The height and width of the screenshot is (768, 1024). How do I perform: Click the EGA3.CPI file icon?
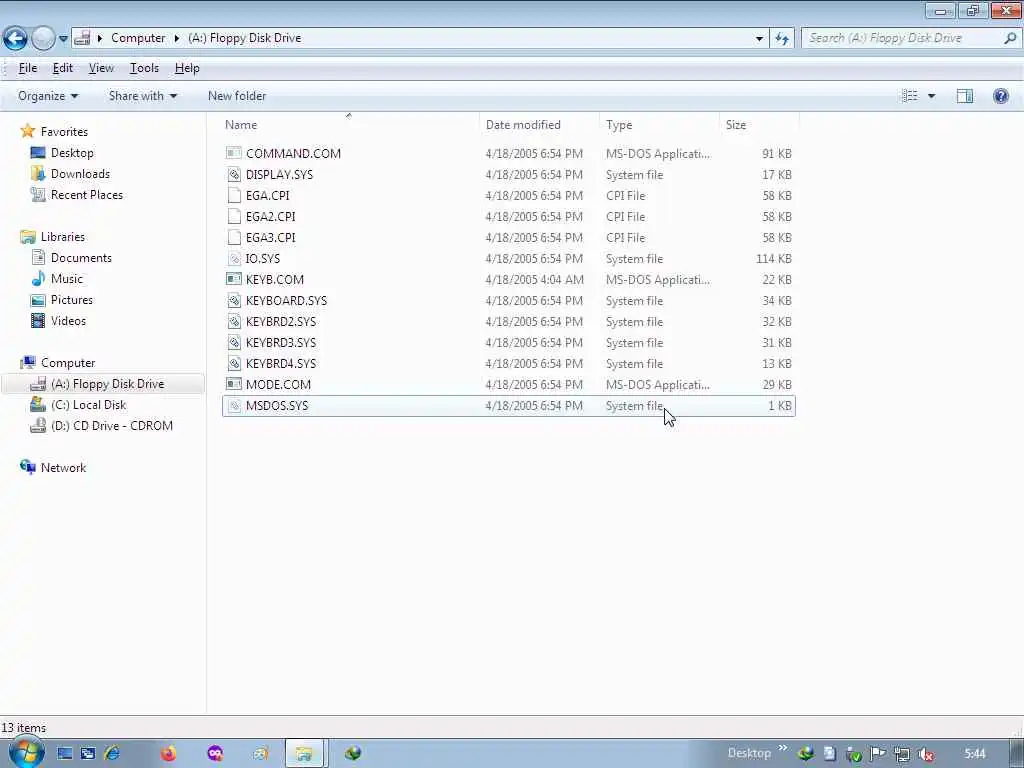(234, 237)
